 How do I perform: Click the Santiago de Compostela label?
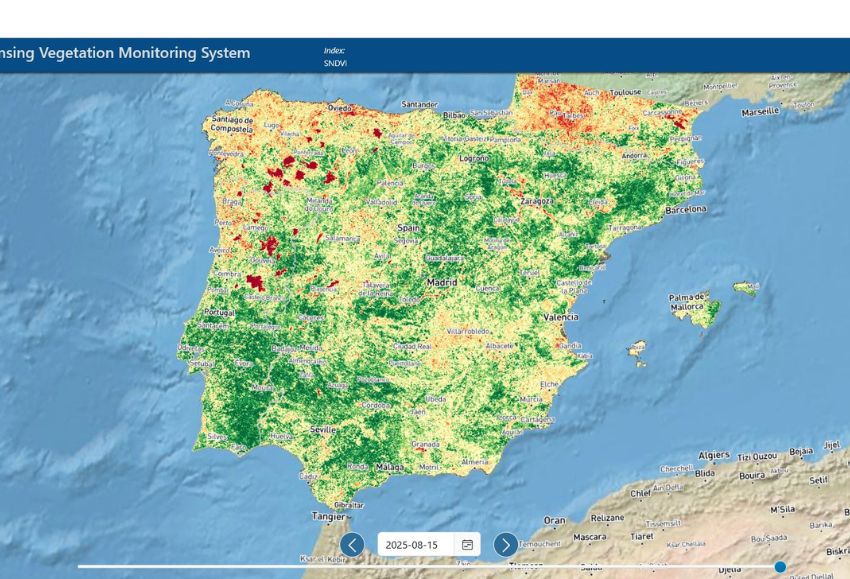click(232, 124)
